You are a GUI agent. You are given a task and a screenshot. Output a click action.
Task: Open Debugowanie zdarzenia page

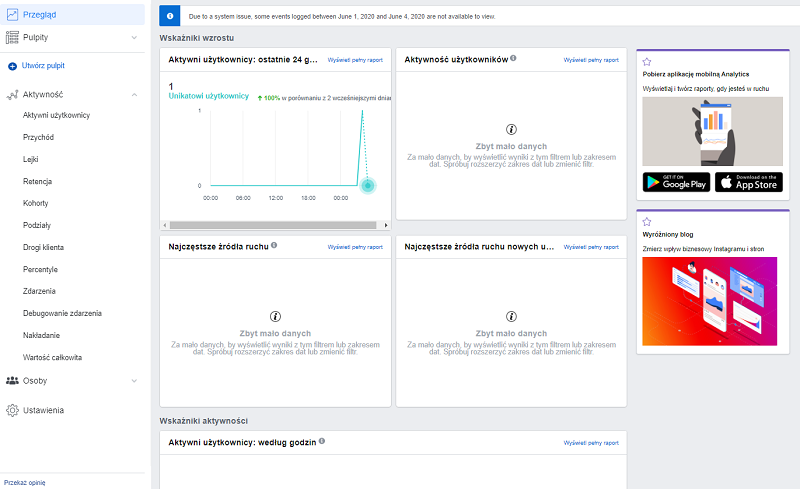tap(62, 313)
